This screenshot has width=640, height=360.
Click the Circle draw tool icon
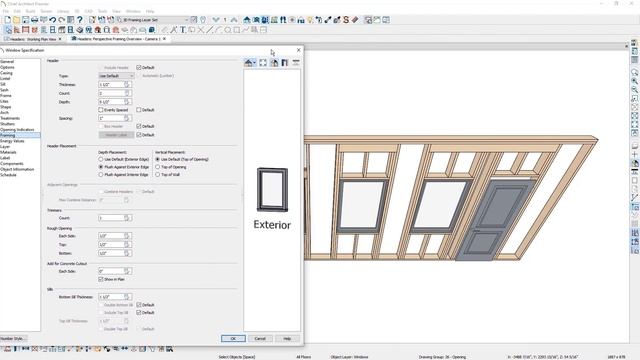coord(227,30)
